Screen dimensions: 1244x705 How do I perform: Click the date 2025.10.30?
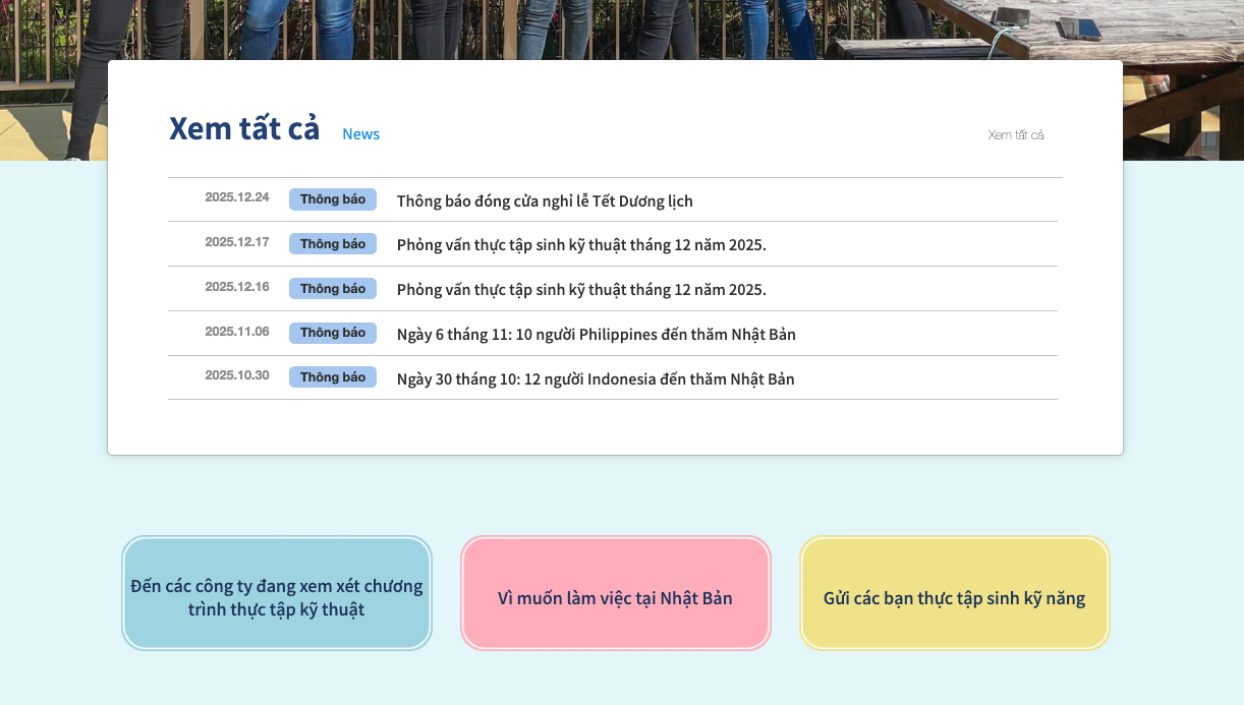pyautogui.click(x=237, y=375)
